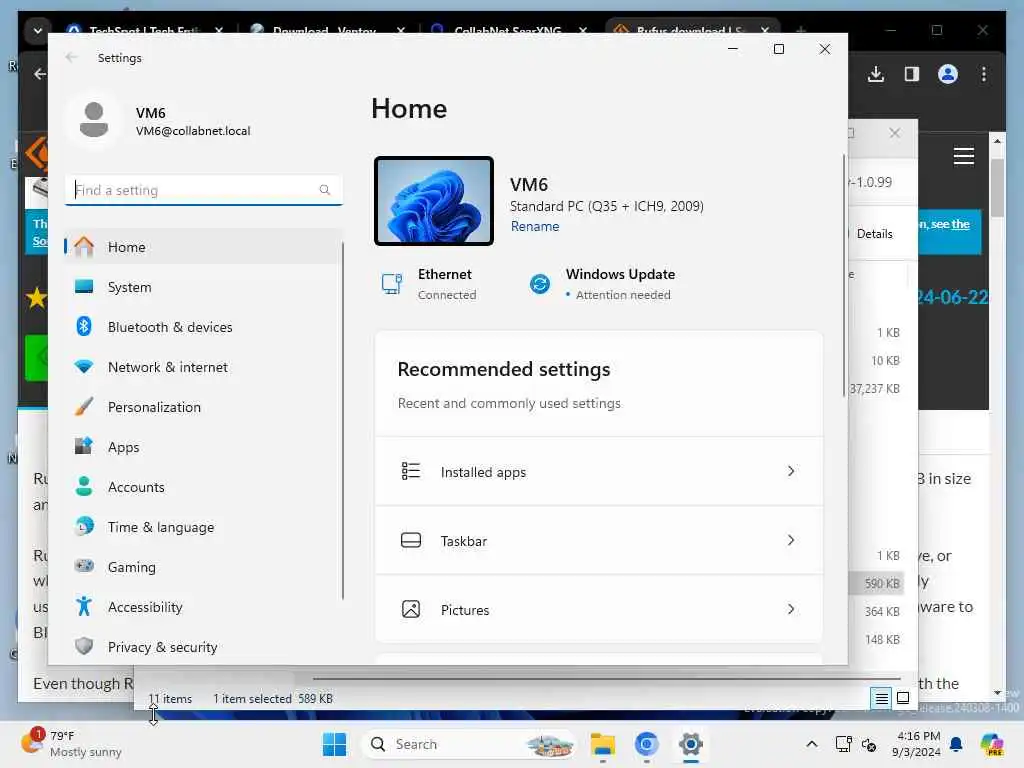Viewport: 1024px width, 768px height.
Task: Click Details button in File Explorer window
Action: (x=874, y=234)
